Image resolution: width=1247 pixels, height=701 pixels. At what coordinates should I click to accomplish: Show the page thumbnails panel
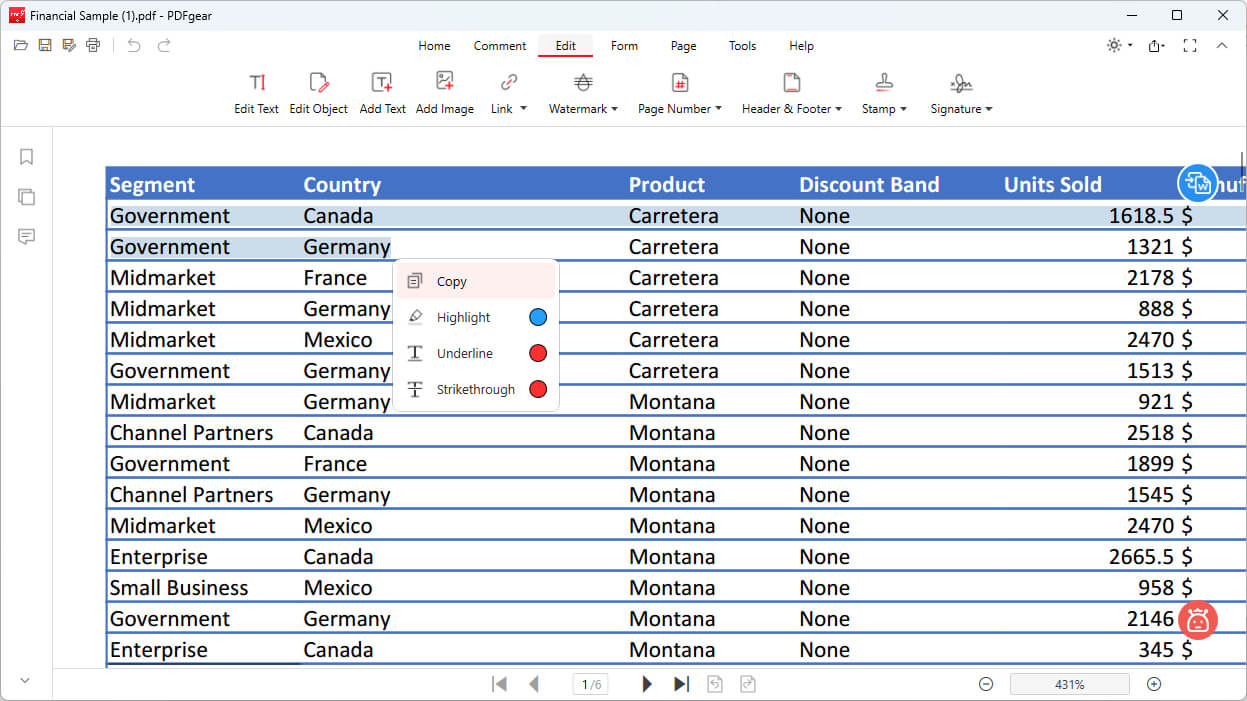tap(27, 197)
